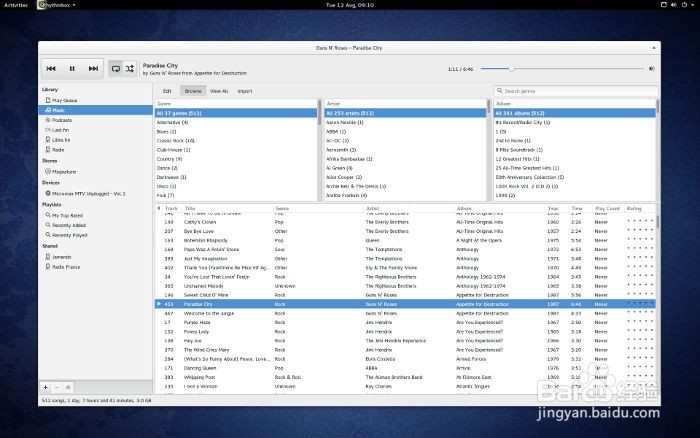
Task: Select Darkwave (1) genre
Action: [x=236, y=177]
